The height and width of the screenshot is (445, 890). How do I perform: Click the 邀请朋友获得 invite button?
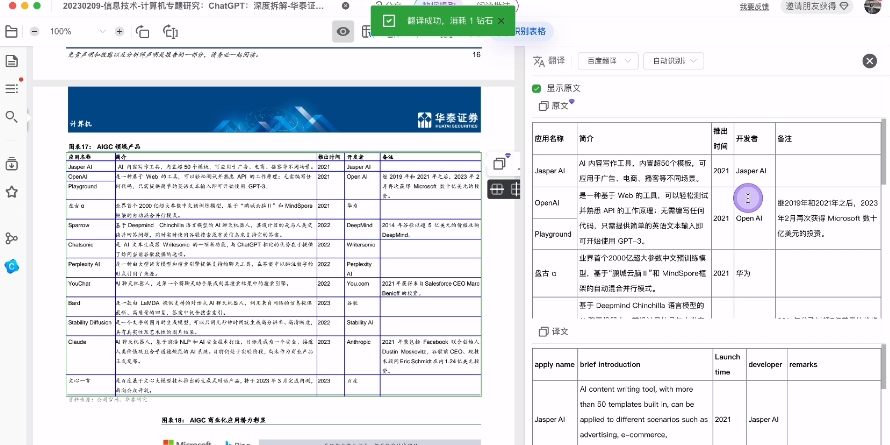click(x=817, y=6)
